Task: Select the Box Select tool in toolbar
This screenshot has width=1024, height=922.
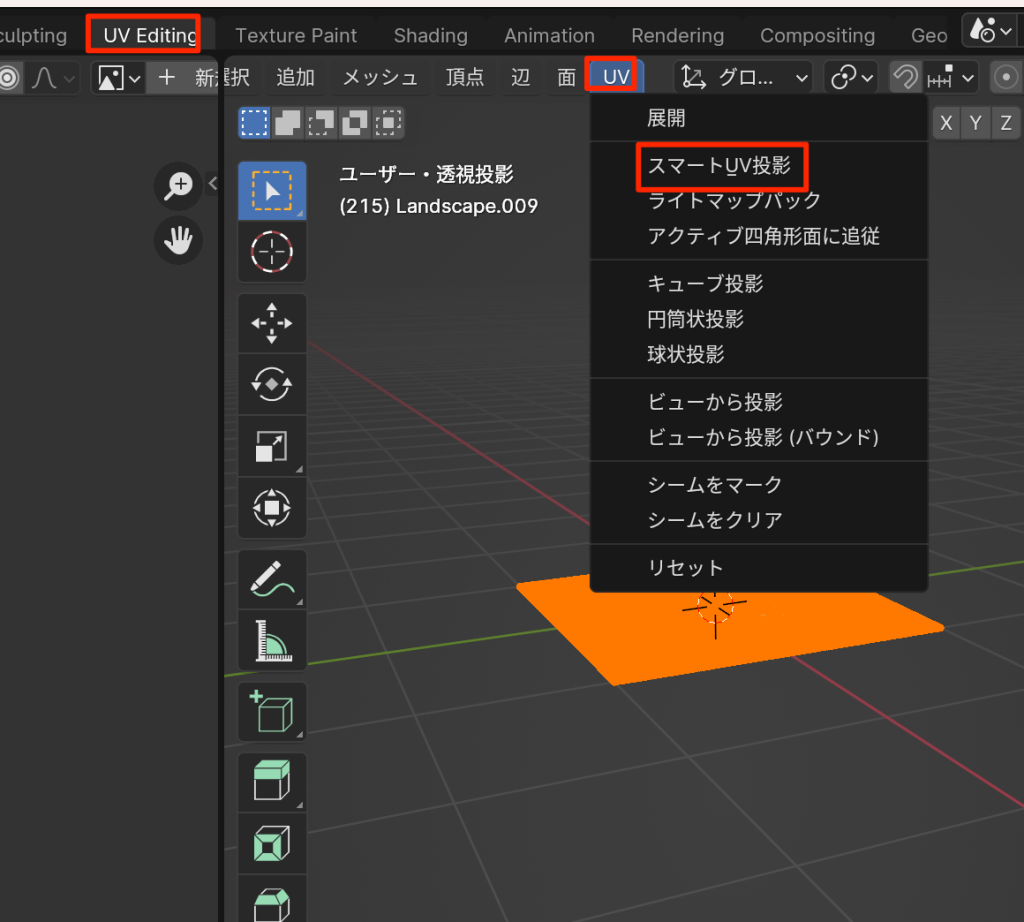Action: (271, 188)
